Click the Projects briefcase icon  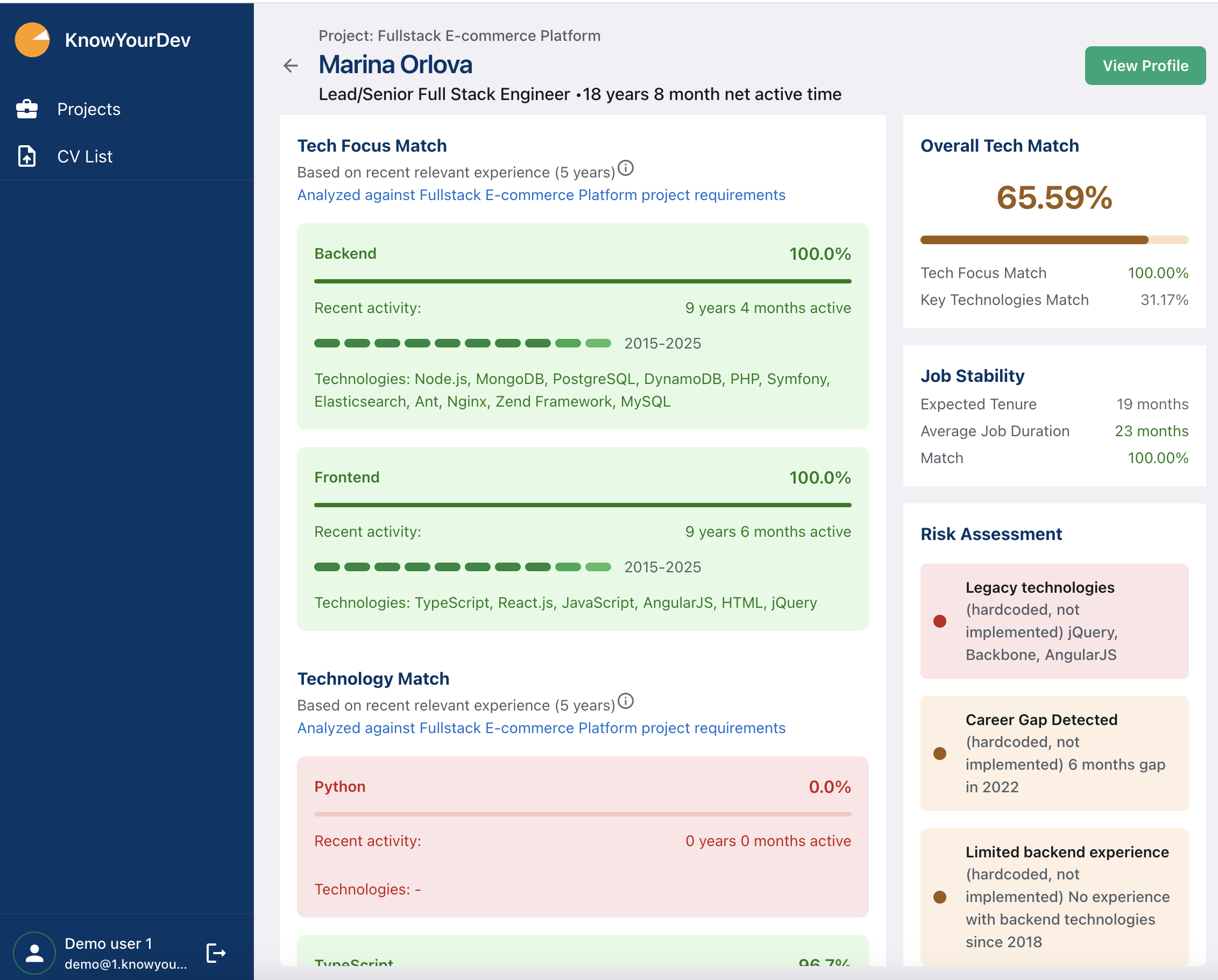[26, 109]
